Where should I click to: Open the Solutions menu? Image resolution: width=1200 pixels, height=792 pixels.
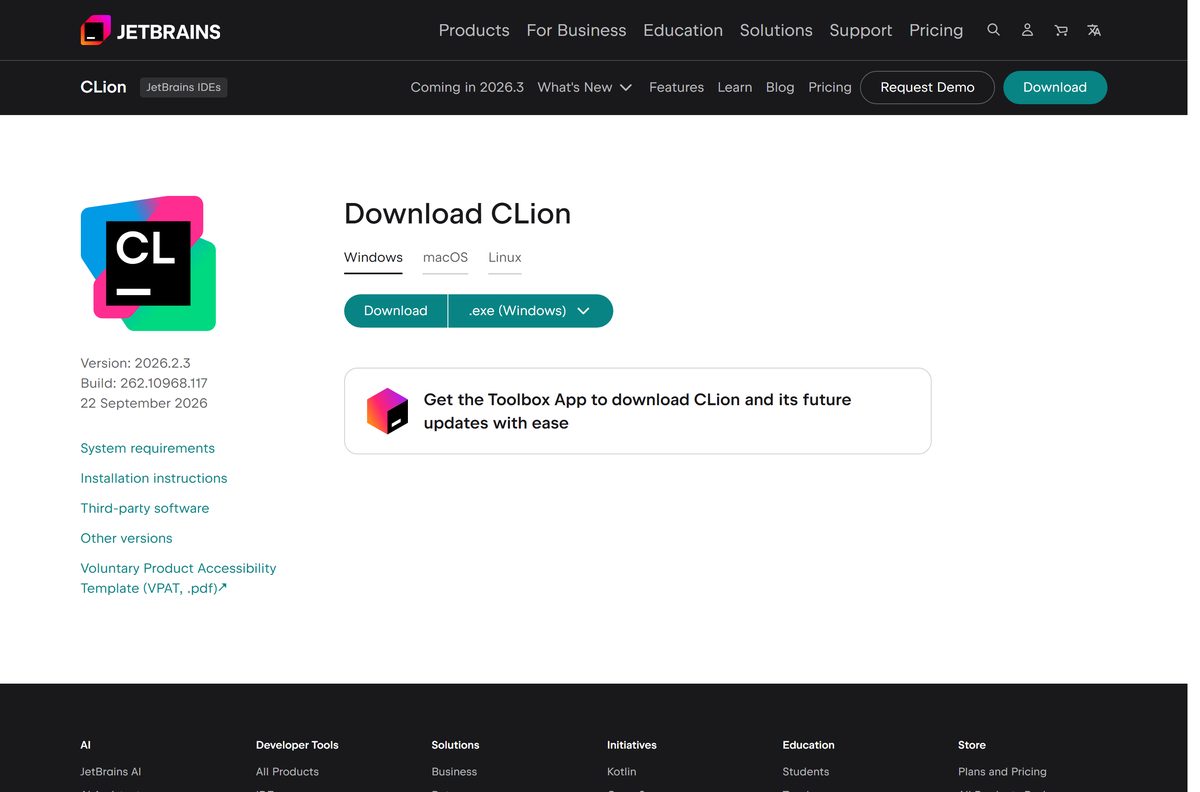tap(776, 30)
